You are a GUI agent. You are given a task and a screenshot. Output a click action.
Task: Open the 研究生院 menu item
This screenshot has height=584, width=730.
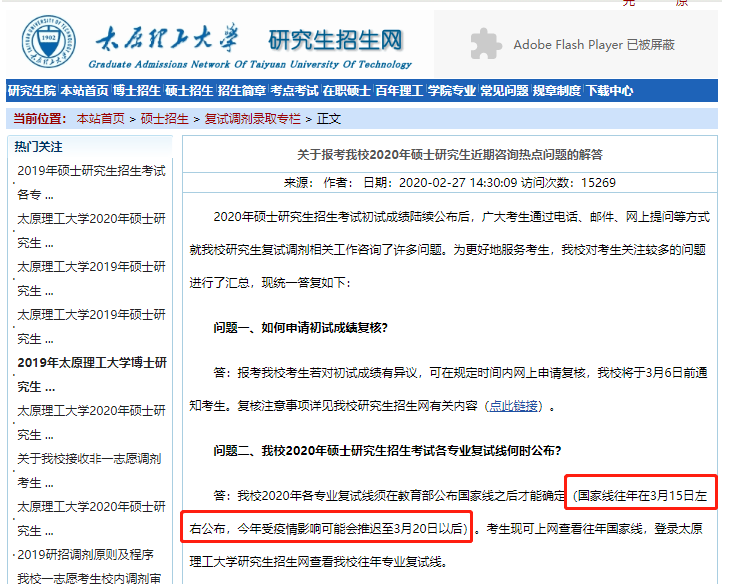32,90
